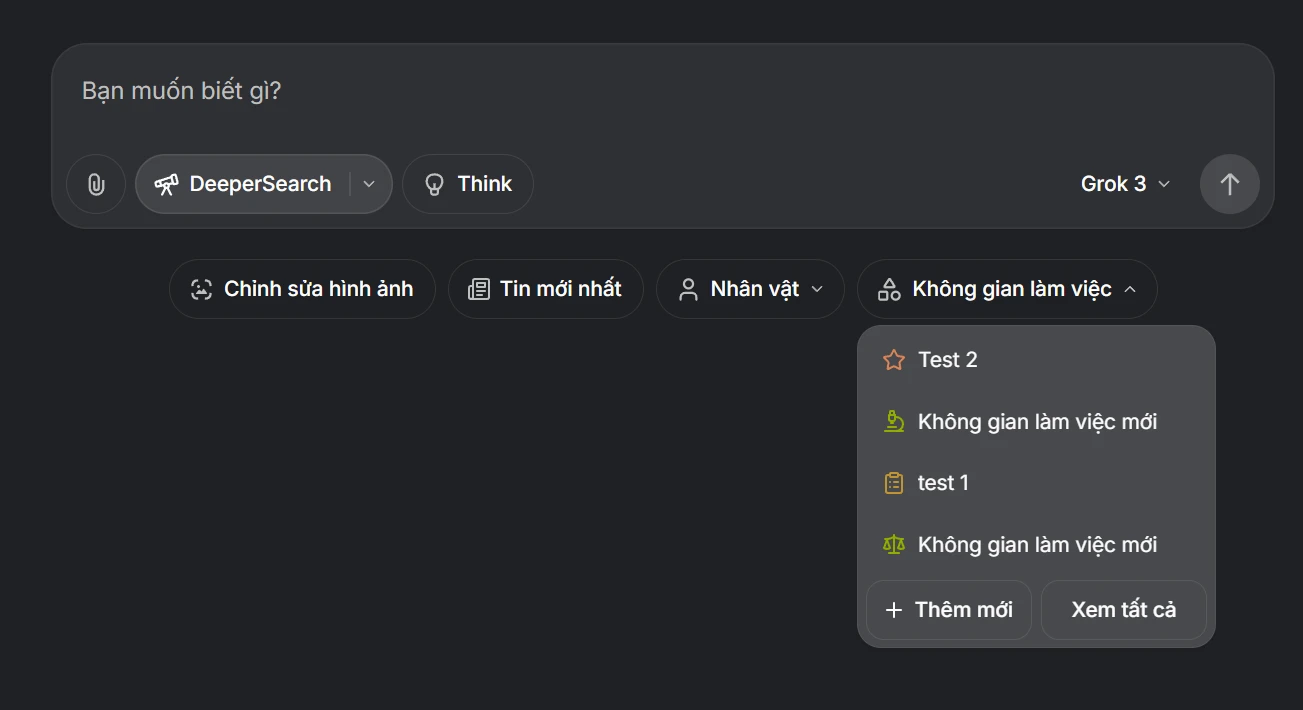
Task: Select the Test 2 workspace
Action: [x=1036, y=360]
